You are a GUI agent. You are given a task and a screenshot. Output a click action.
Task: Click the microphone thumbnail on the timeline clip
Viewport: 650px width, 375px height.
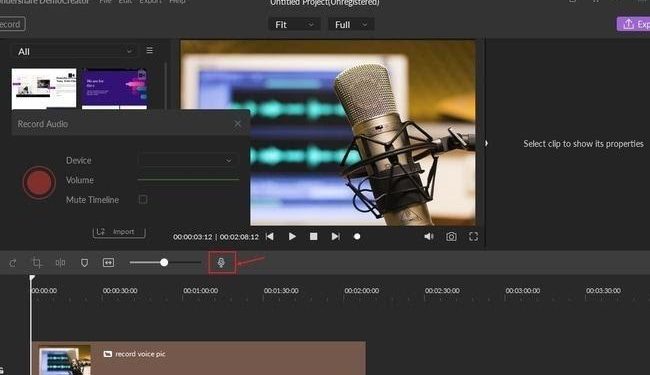click(x=65, y=360)
